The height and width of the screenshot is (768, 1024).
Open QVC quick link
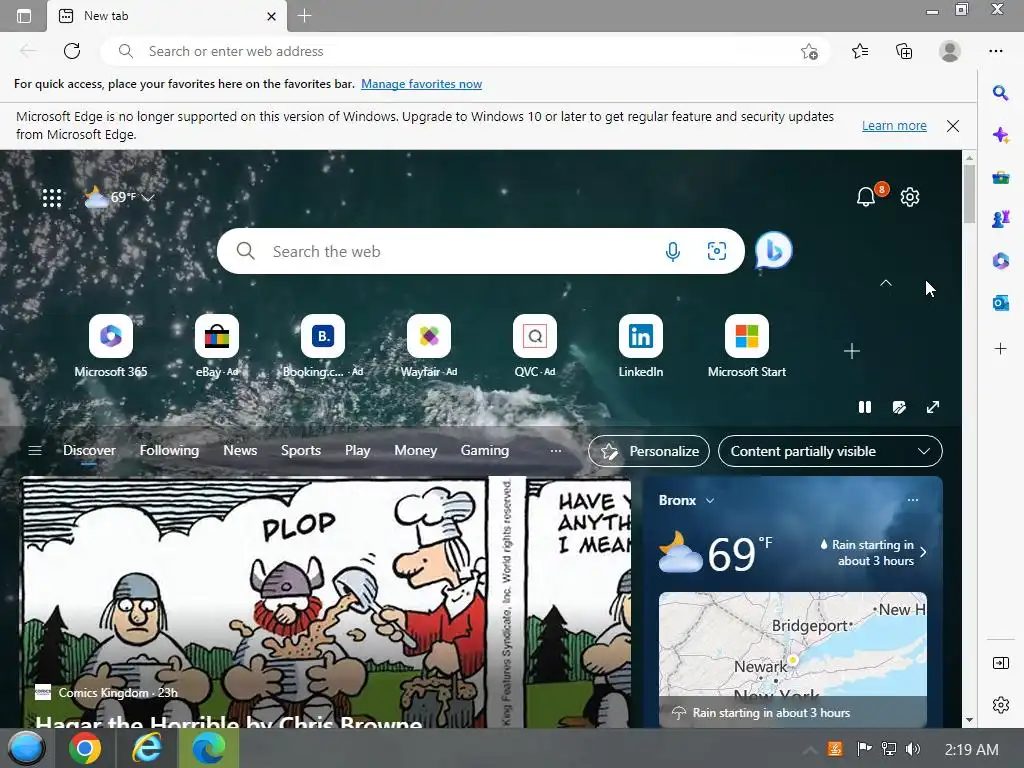pyautogui.click(x=535, y=346)
